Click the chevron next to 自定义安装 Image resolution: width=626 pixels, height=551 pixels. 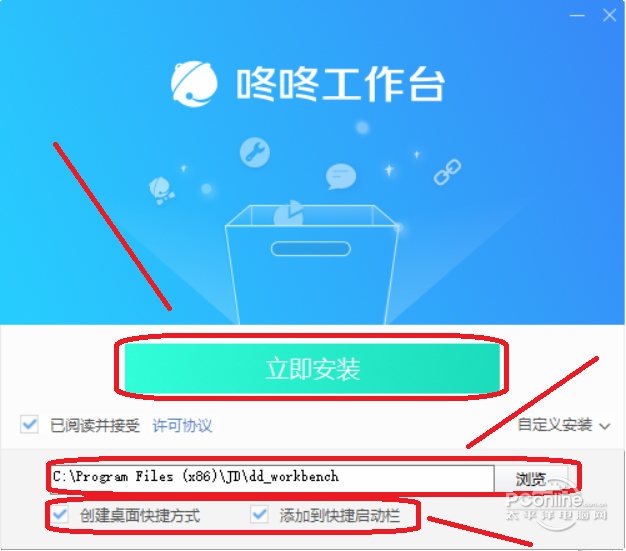point(605,426)
